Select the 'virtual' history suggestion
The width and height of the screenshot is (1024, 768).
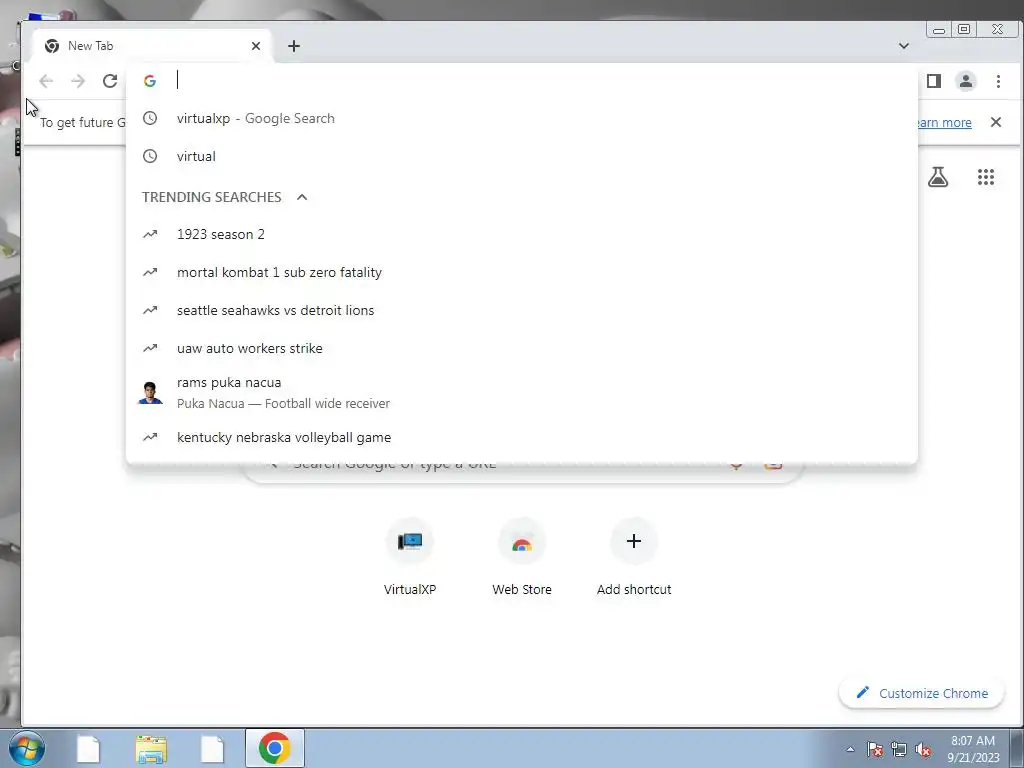coord(522,156)
